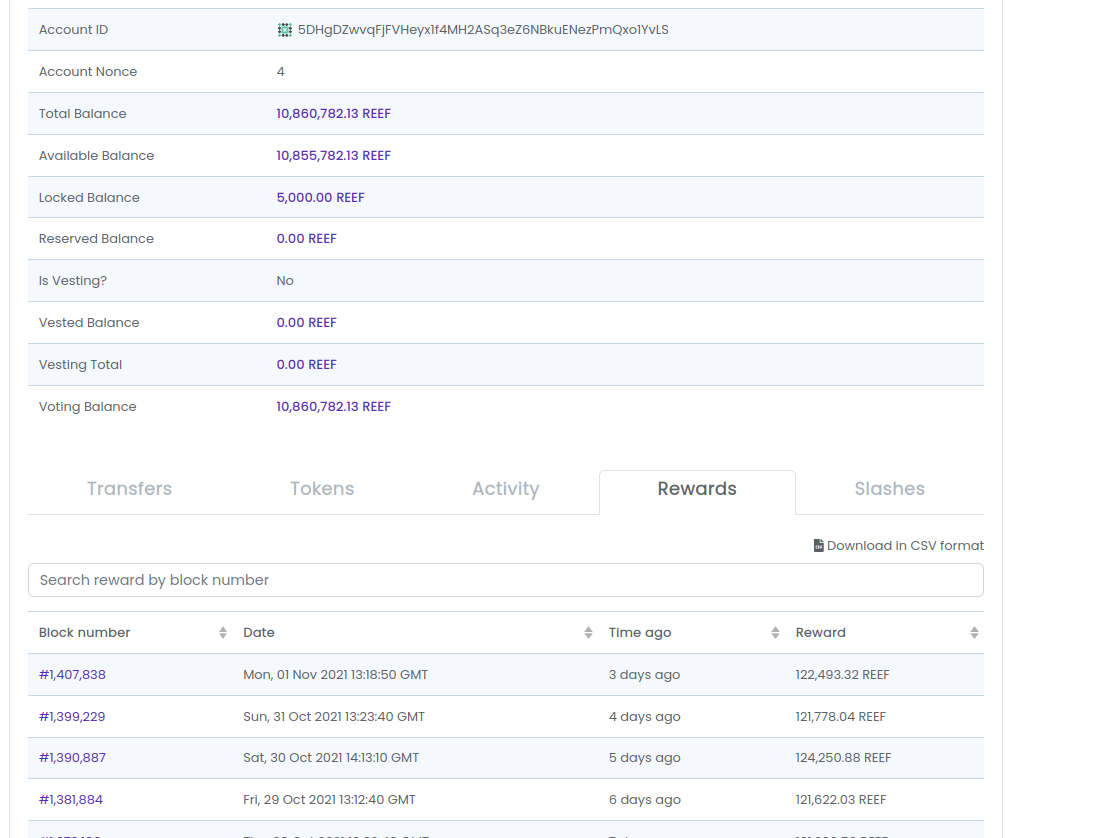Open block #1,407,838
Viewport: 1101px width, 838px height.
(x=71, y=674)
